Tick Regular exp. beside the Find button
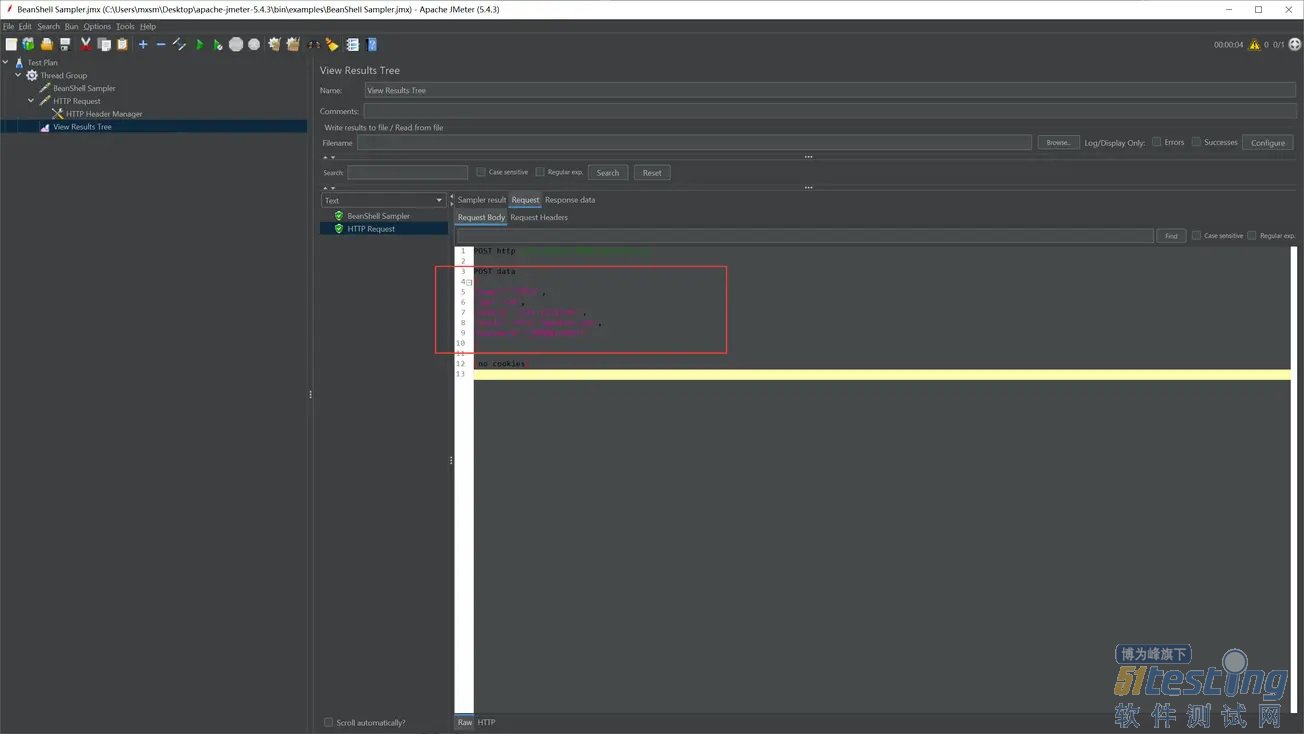This screenshot has height=734, width=1304. (1252, 236)
